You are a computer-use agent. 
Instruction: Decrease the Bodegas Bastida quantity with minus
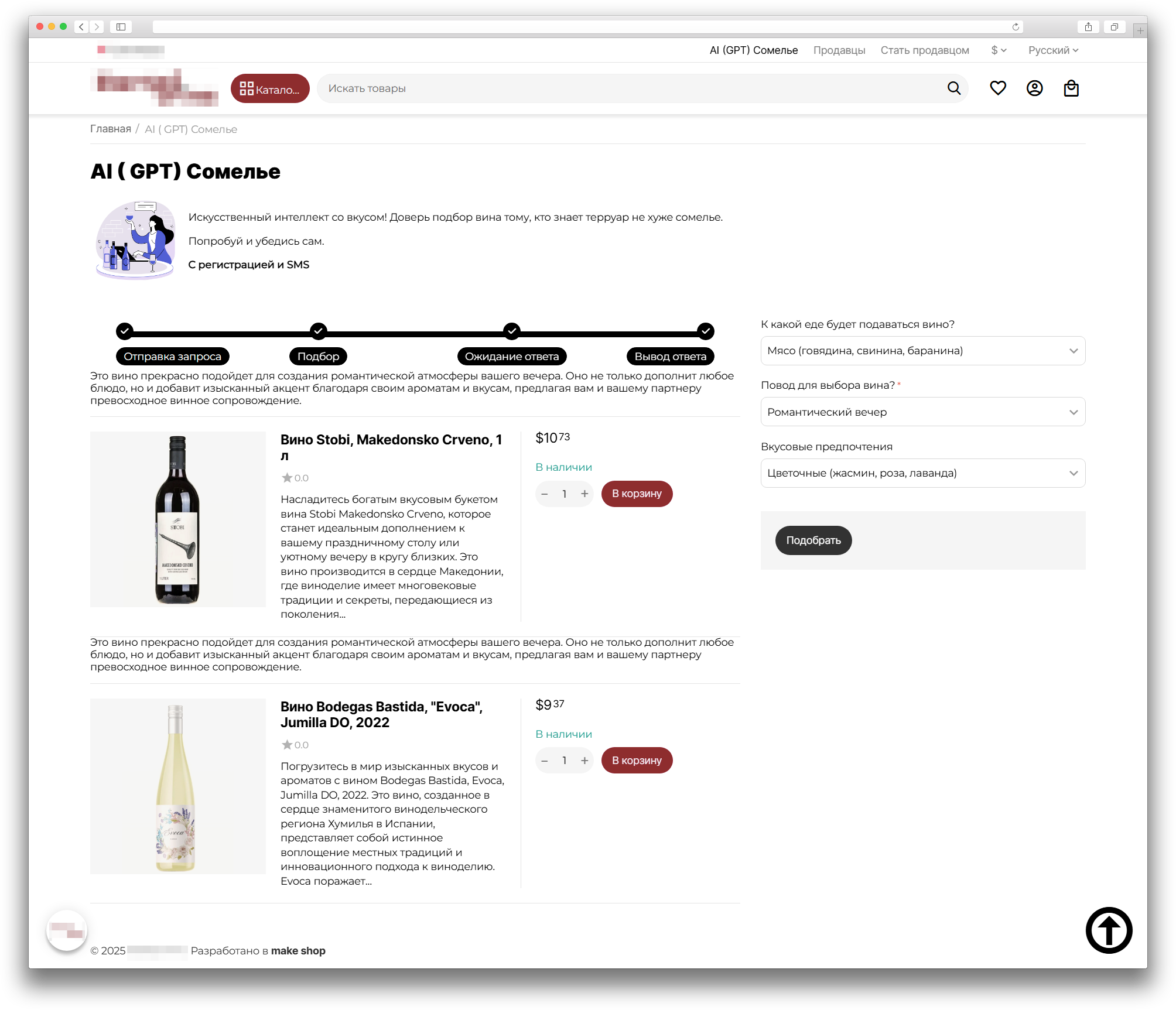click(x=545, y=761)
